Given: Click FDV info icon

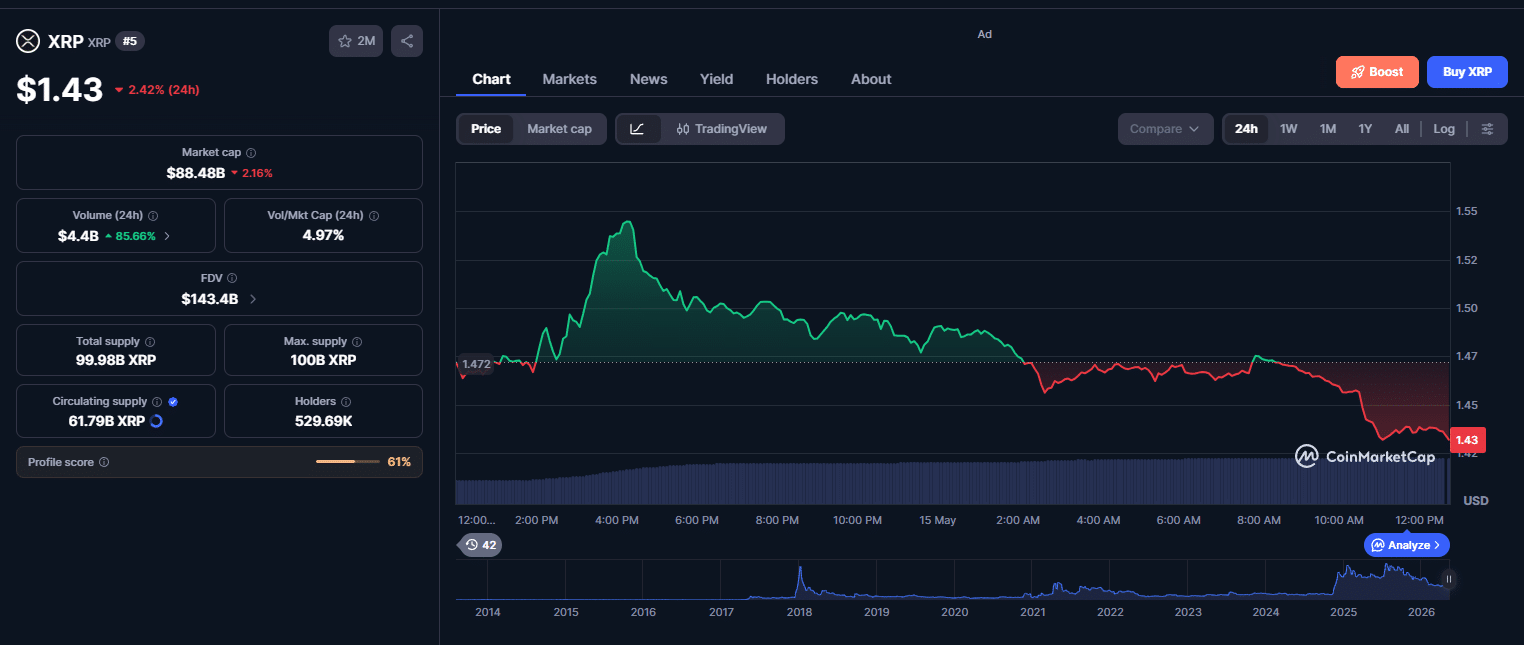Looking at the screenshot, I should [x=232, y=278].
